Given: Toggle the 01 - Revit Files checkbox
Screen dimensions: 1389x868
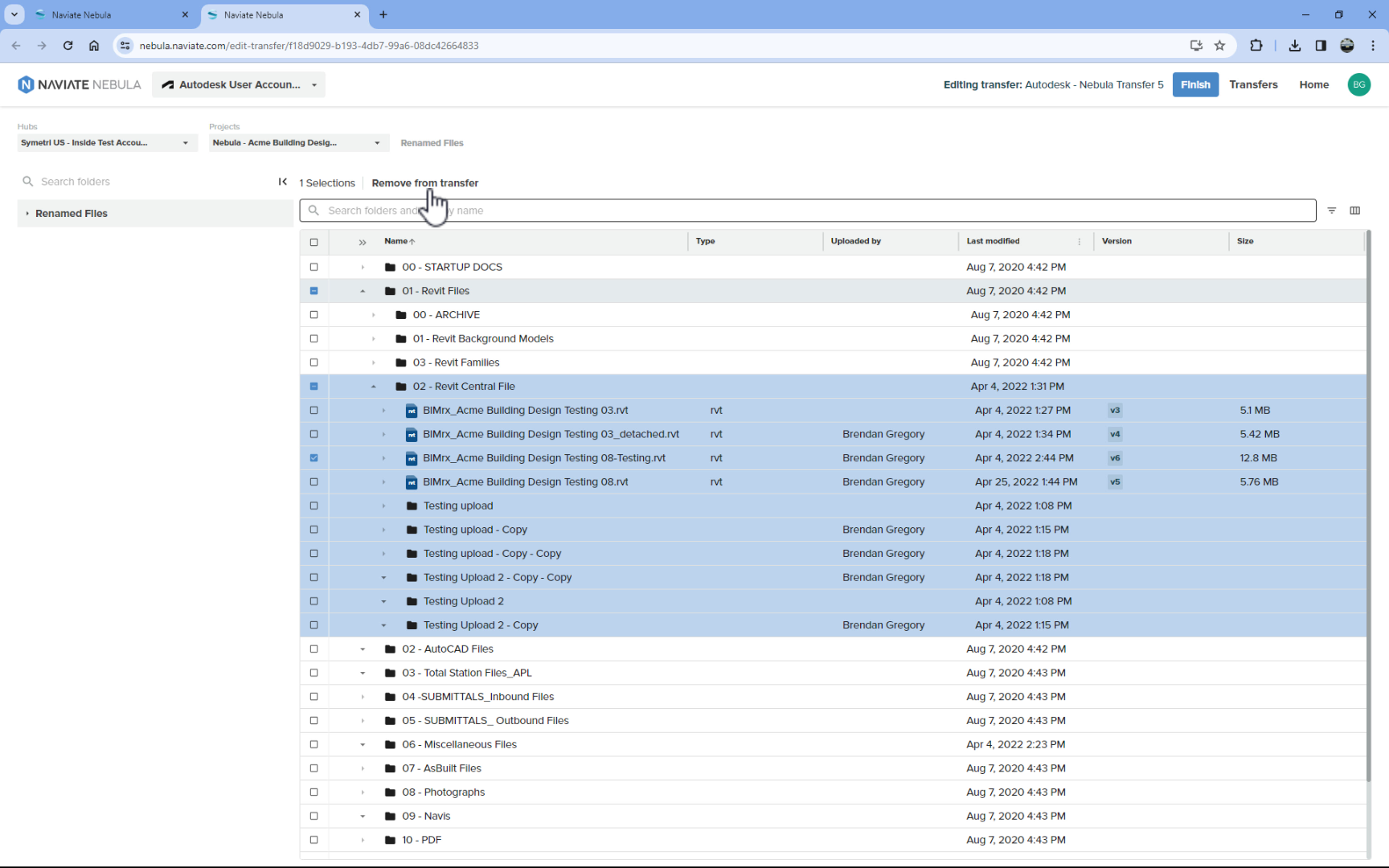Looking at the screenshot, I should pos(314,291).
